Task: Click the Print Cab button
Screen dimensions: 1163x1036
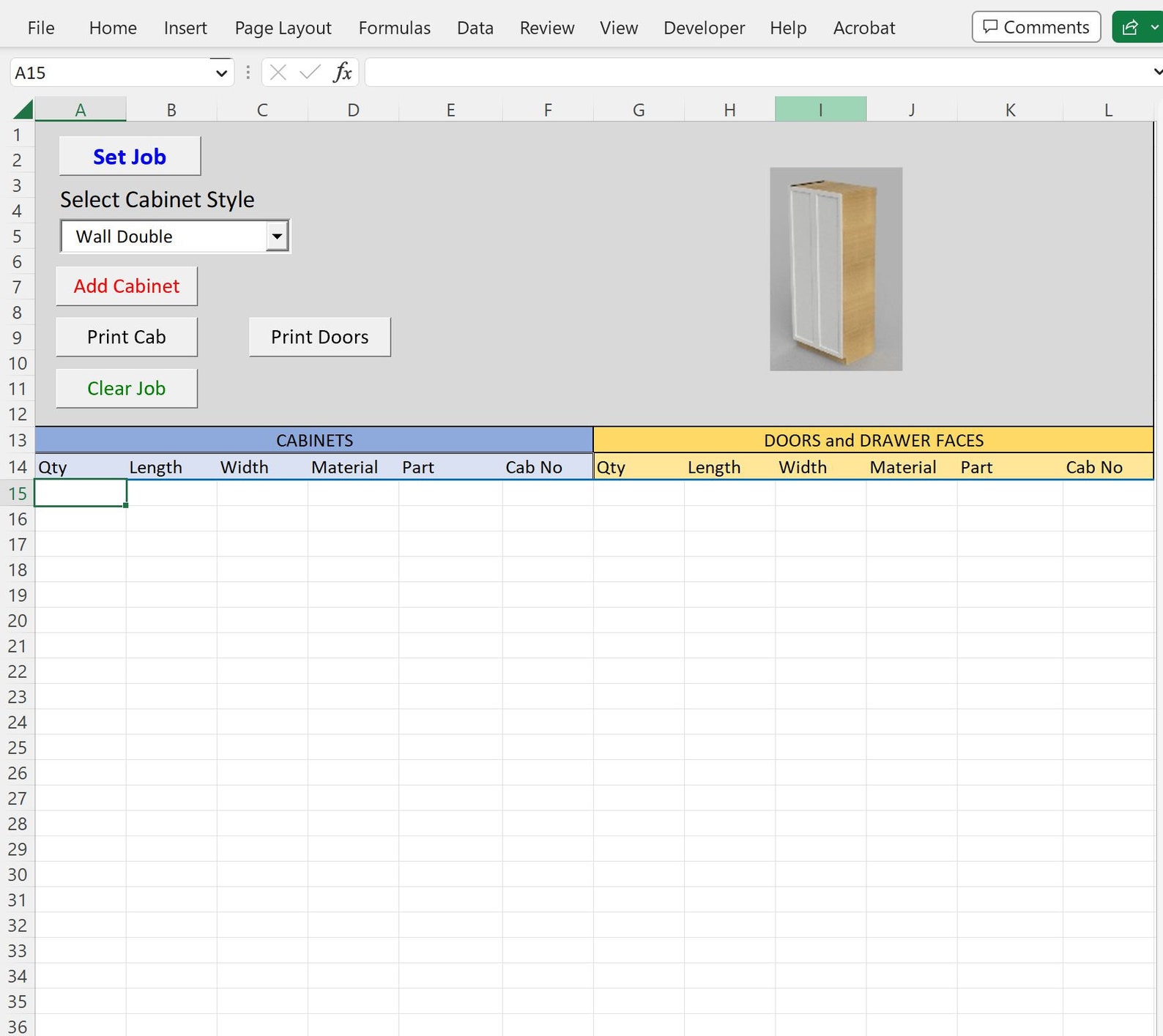Action: pos(127,337)
